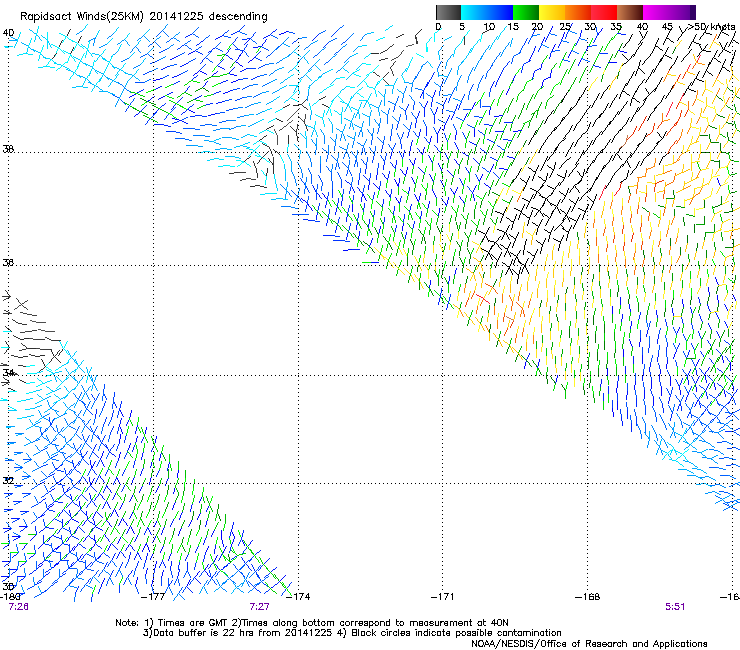Pick the brown 35-40 knots legend swatch

(x=630, y=12)
